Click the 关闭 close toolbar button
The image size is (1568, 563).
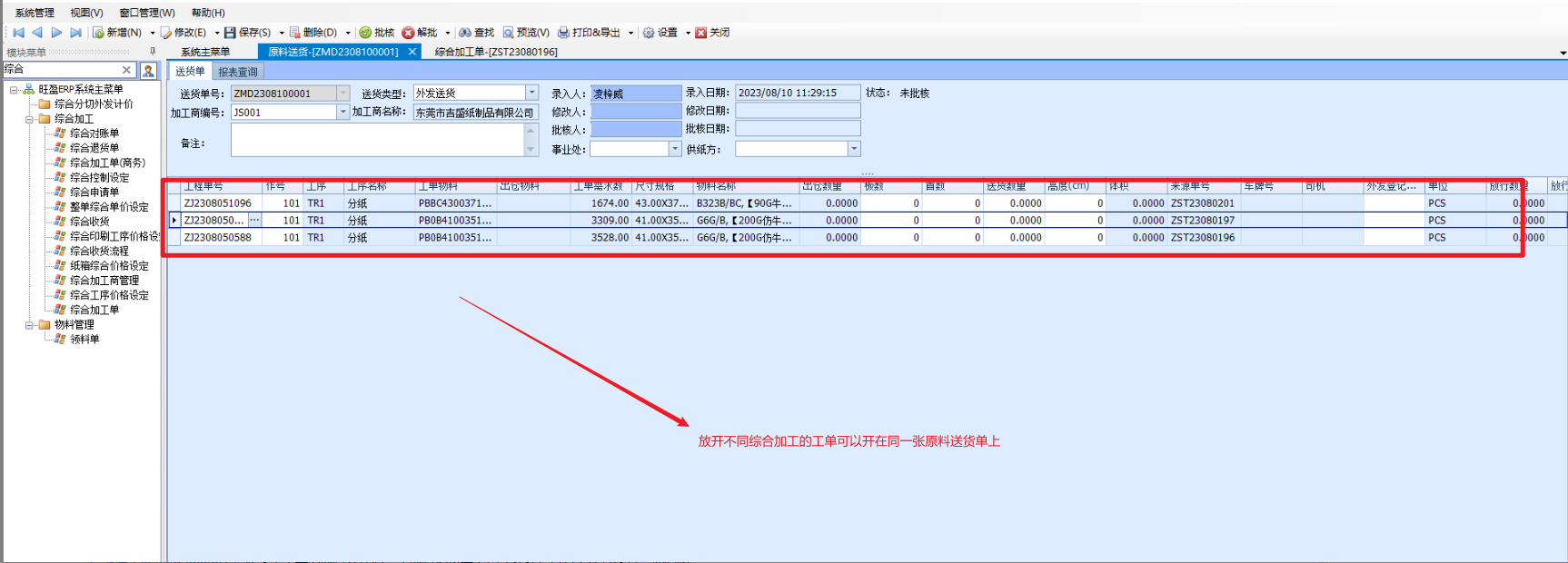(712, 33)
